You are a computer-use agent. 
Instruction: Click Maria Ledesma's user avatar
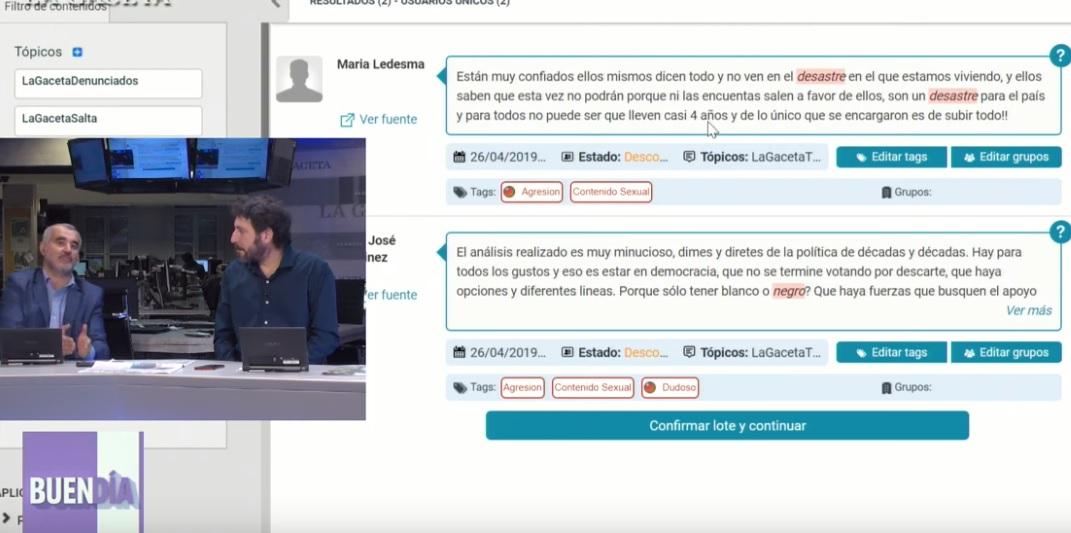299,79
